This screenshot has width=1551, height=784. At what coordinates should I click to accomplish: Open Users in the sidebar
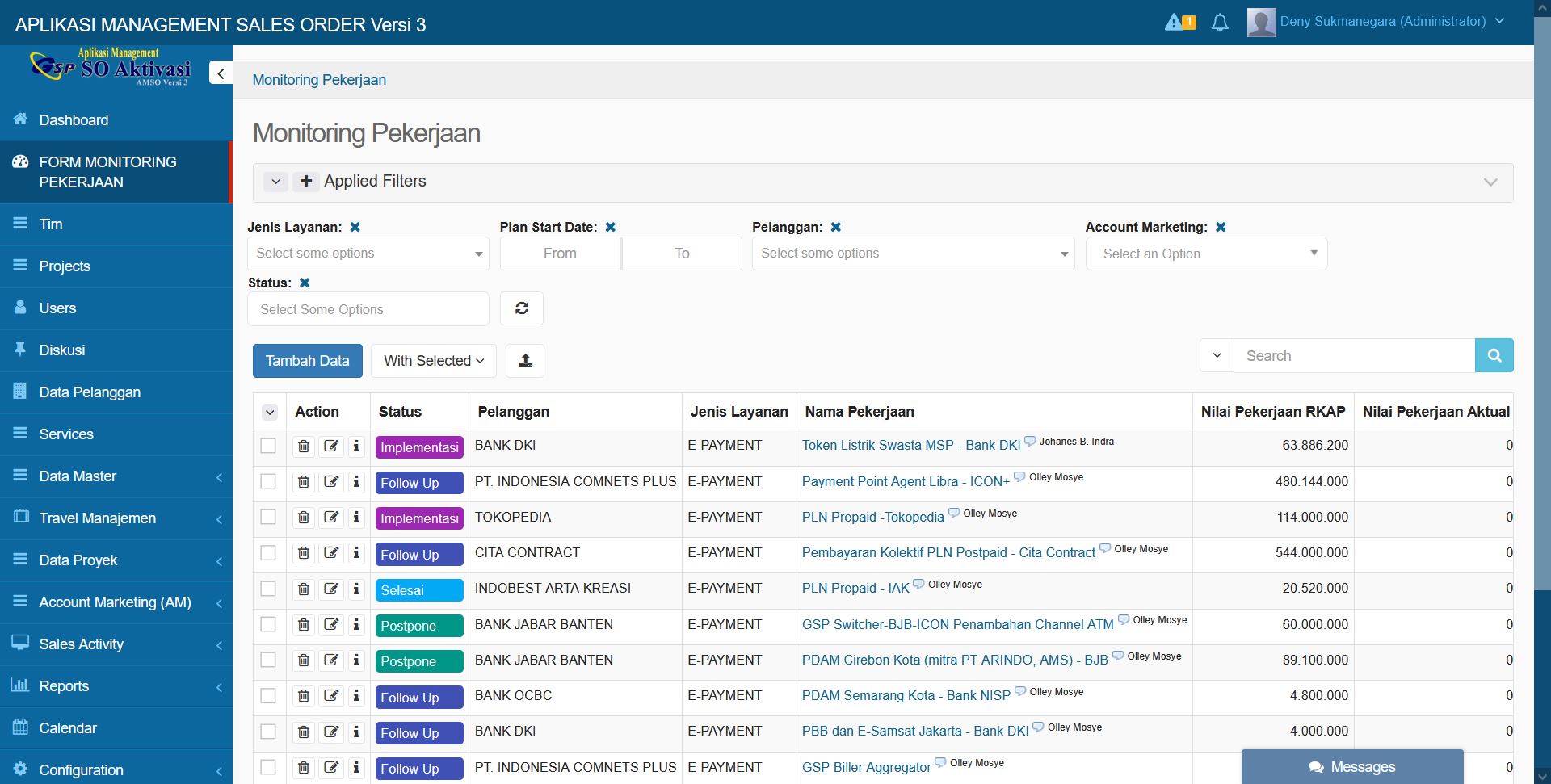pos(116,308)
